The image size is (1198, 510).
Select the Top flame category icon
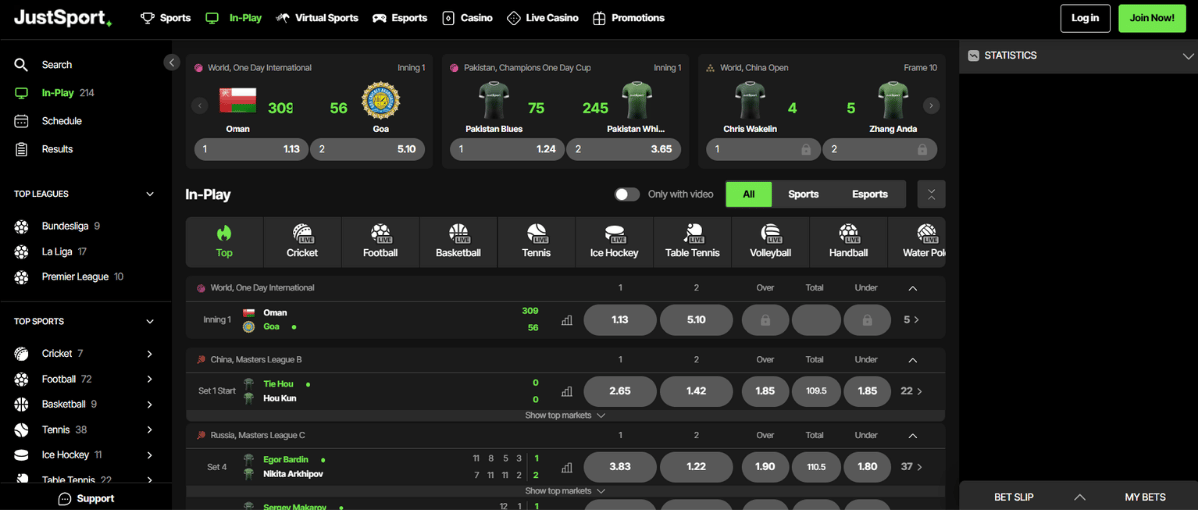click(224, 233)
